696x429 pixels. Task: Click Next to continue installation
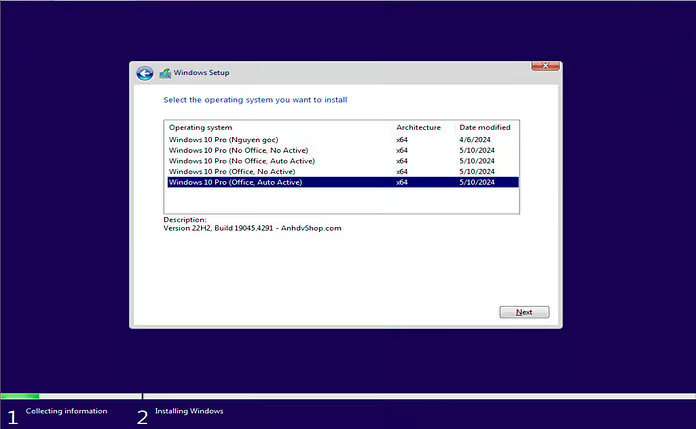pyautogui.click(x=524, y=312)
